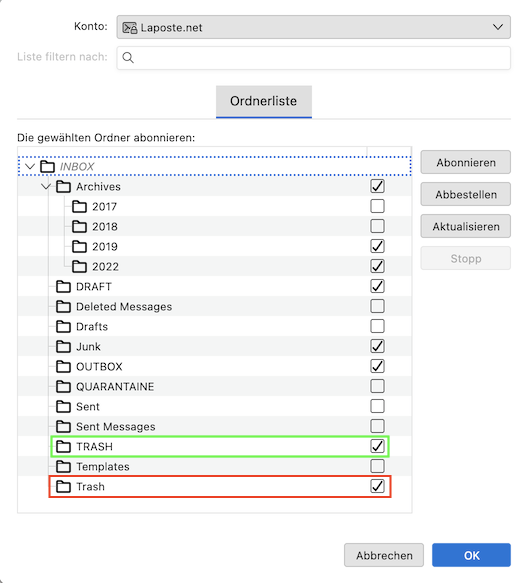Focus the Liste filtern nach field
Screen dimensions: 525x583
[313, 58]
